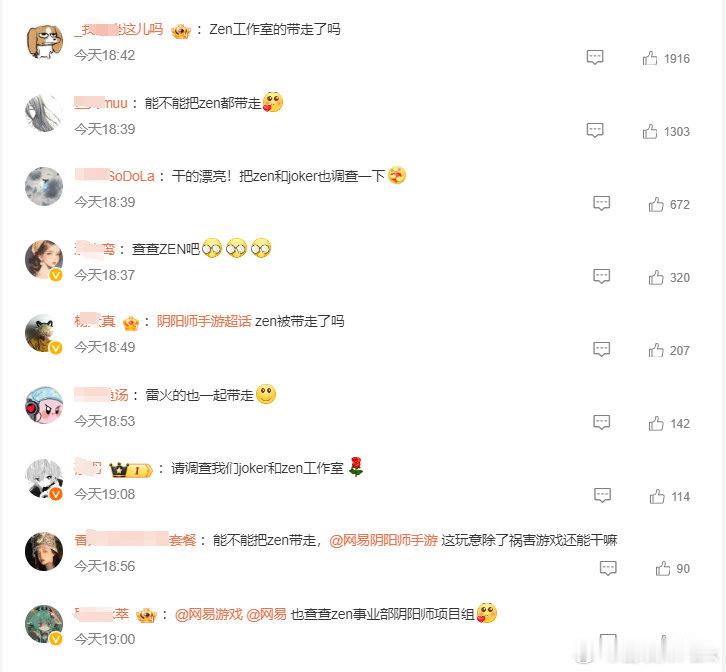The image size is (726, 672).
Task: Open username ending in muu
Action: [x=100, y=102]
